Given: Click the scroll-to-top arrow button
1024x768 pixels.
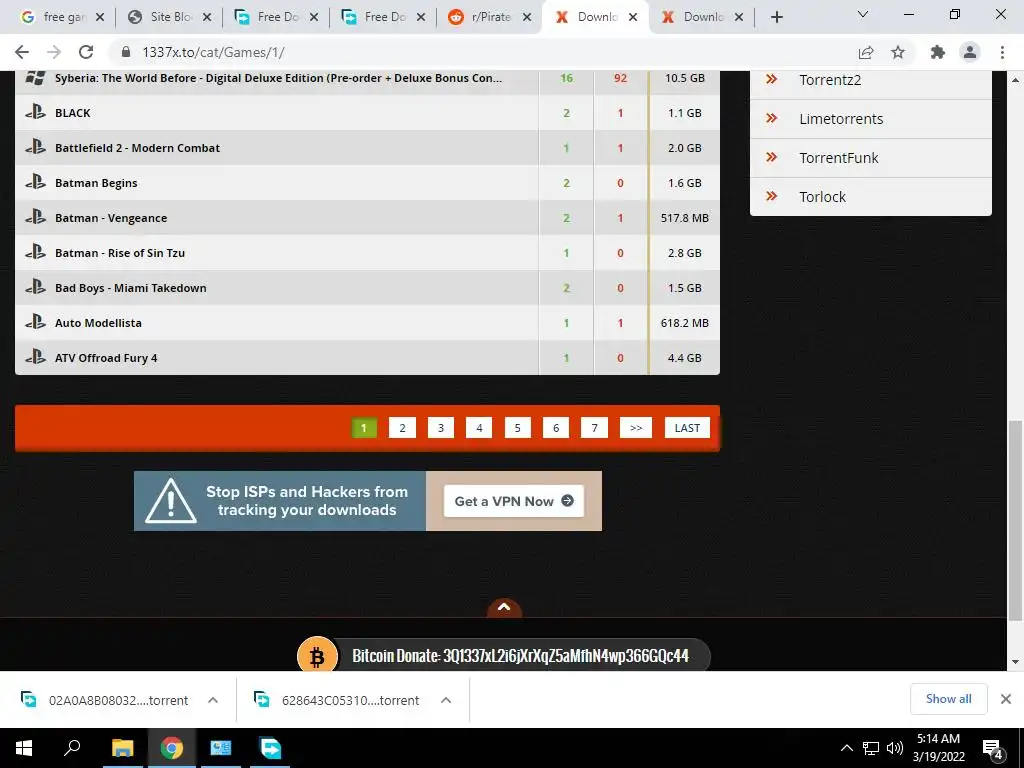Looking at the screenshot, I should pos(504,607).
